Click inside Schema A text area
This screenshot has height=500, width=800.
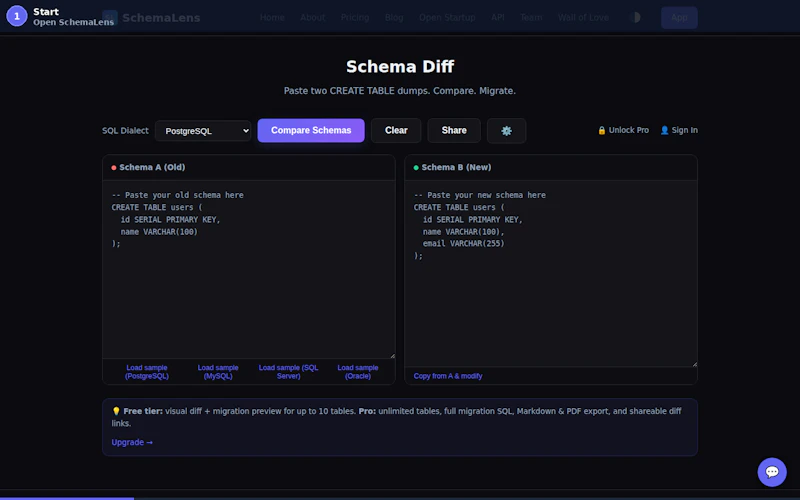click(249, 269)
